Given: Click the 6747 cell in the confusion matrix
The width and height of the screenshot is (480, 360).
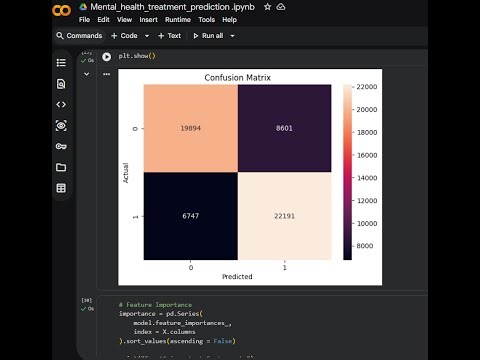Looking at the screenshot, I should click(x=191, y=216).
